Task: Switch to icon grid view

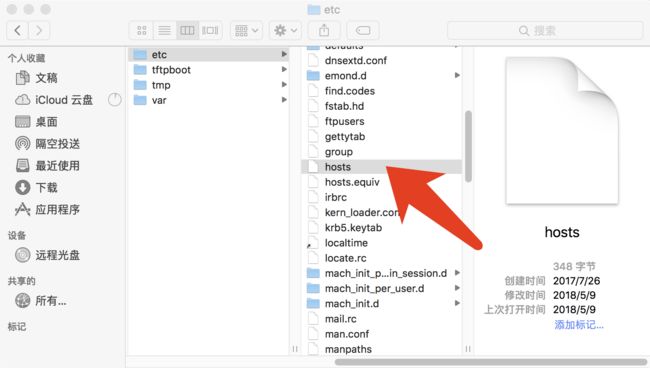Action: pos(142,30)
